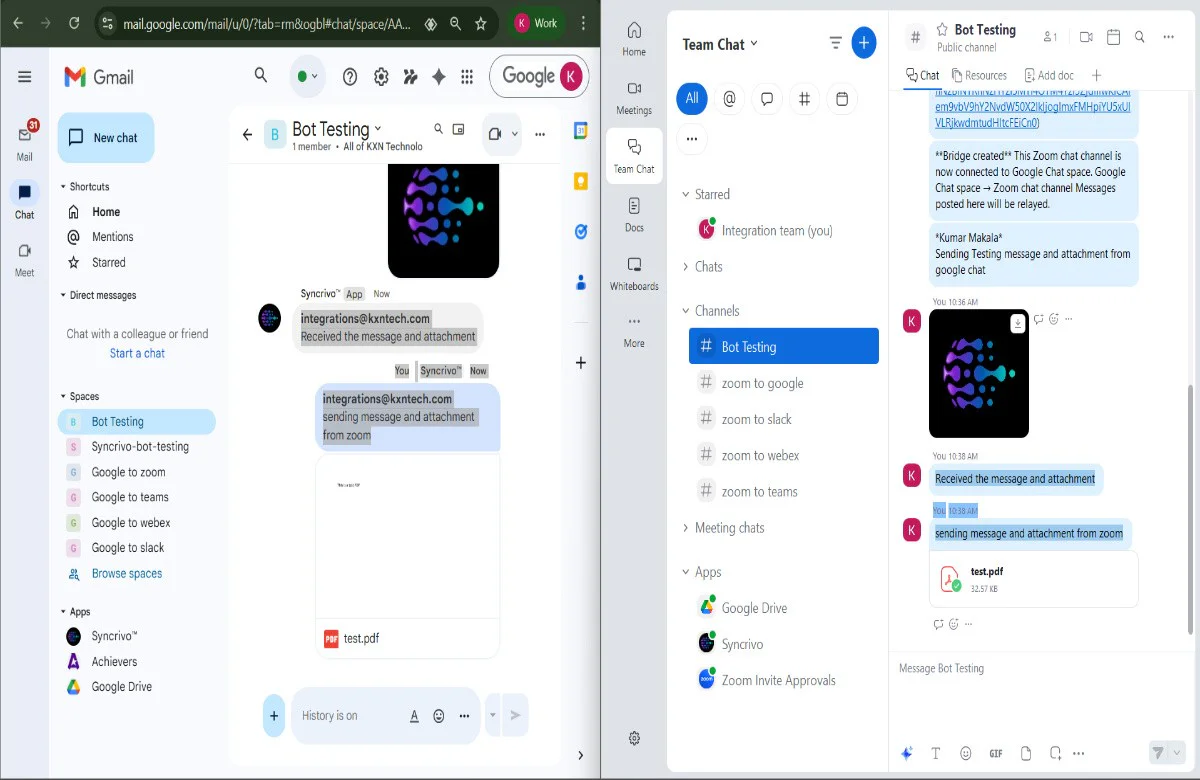
Task: Open Google Tasks side panel icon
Action: (x=580, y=231)
